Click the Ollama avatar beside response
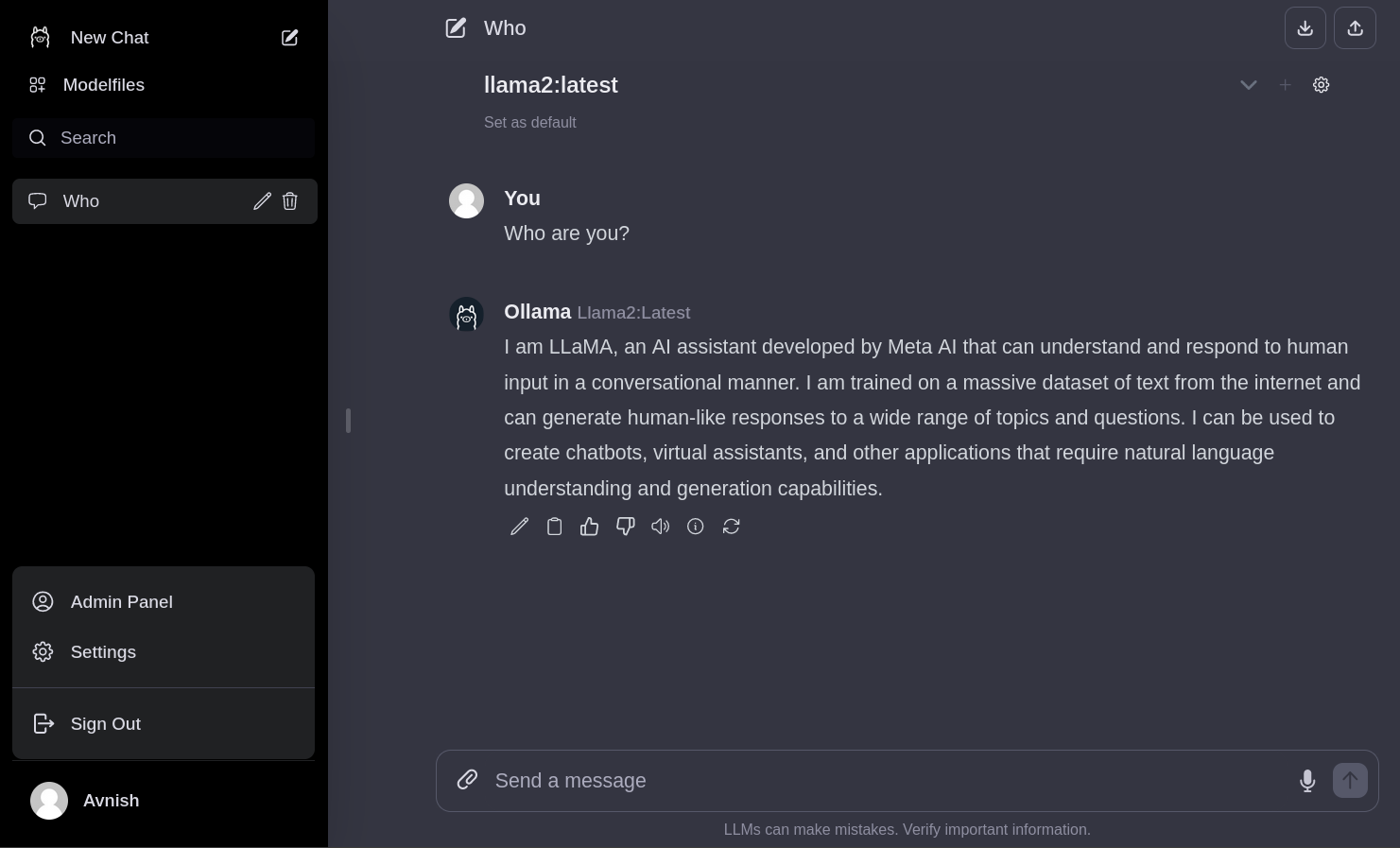 coord(466,315)
